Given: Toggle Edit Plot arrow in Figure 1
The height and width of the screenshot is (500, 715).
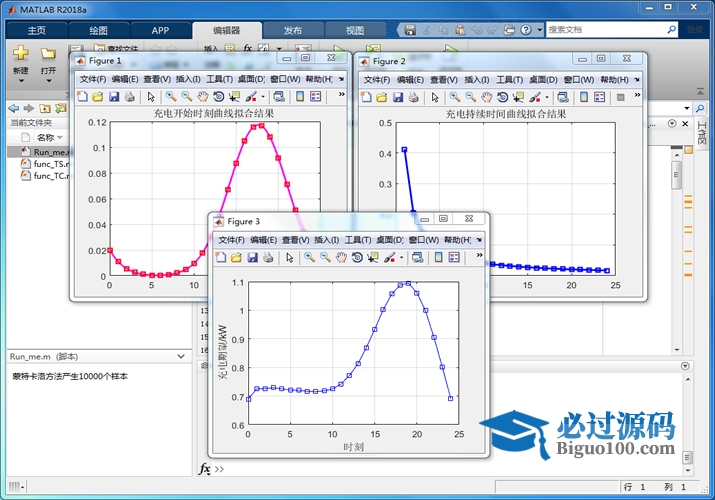Looking at the screenshot, I should 151,97.
